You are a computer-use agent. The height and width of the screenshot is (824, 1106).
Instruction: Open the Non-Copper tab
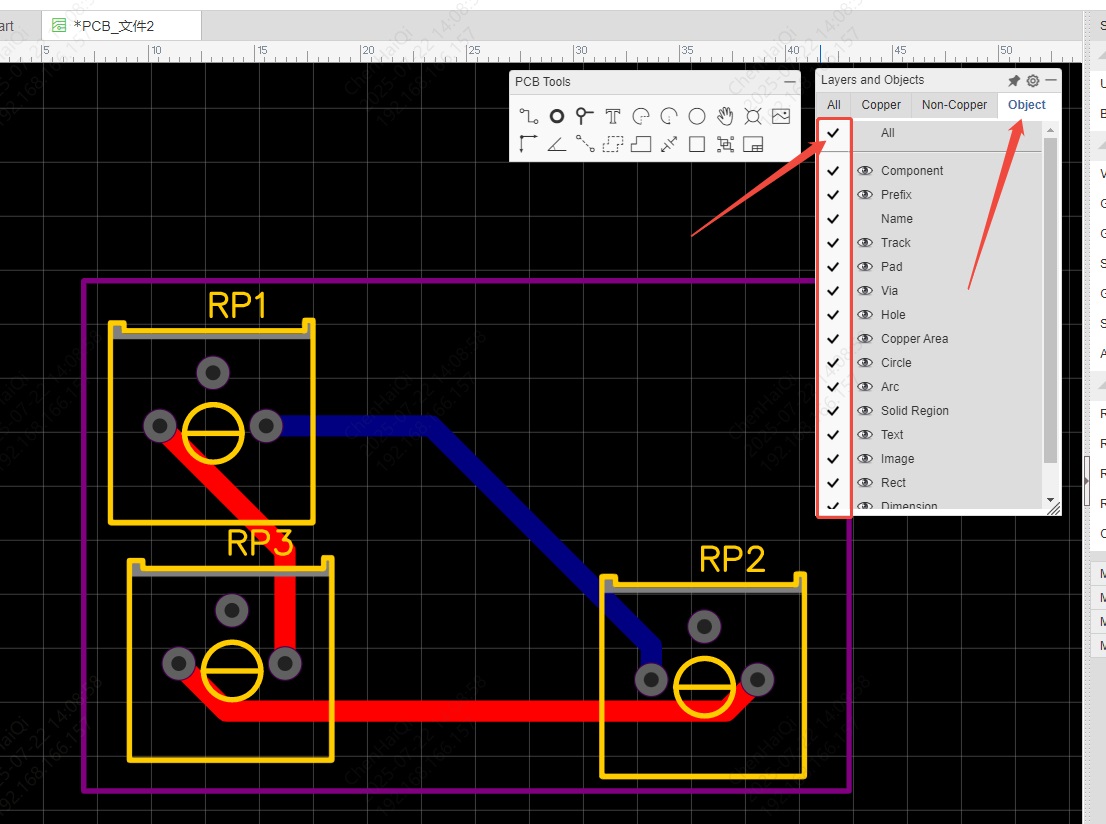[x=954, y=105]
